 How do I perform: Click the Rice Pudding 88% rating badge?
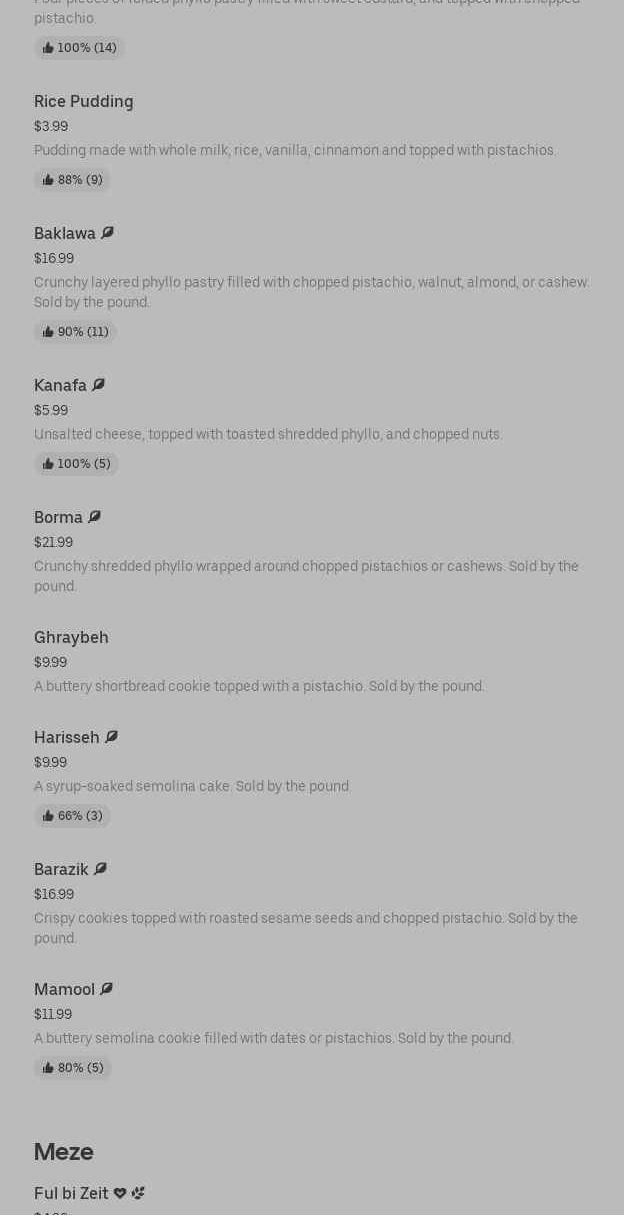[x=72, y=180]
